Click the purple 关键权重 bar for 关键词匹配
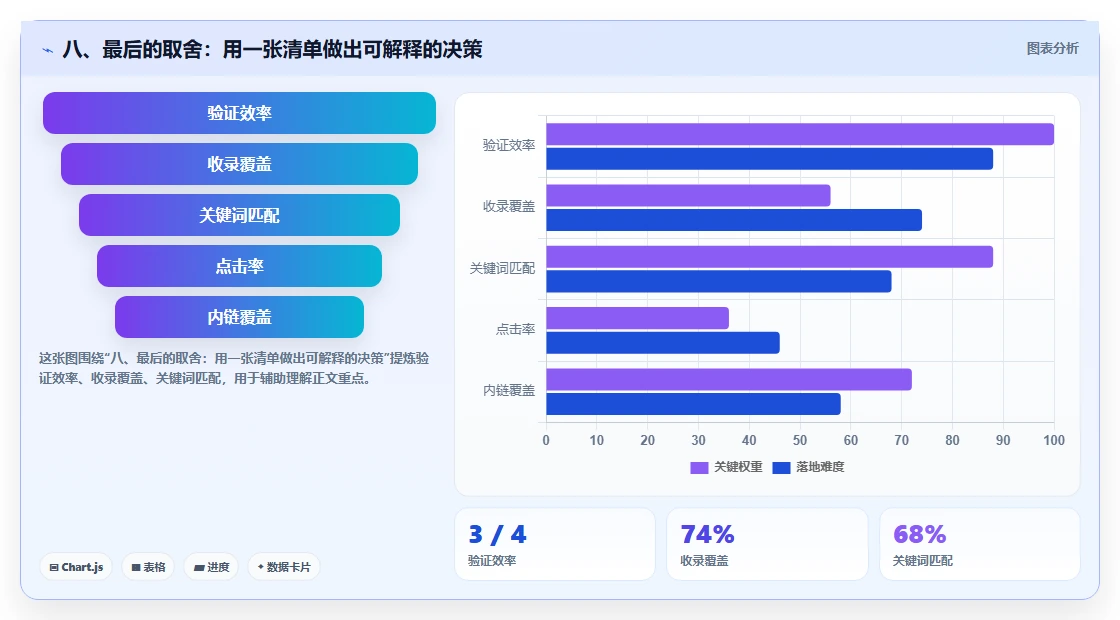Viewport: 1120px width, 620px height. click(x=769, y=256)
